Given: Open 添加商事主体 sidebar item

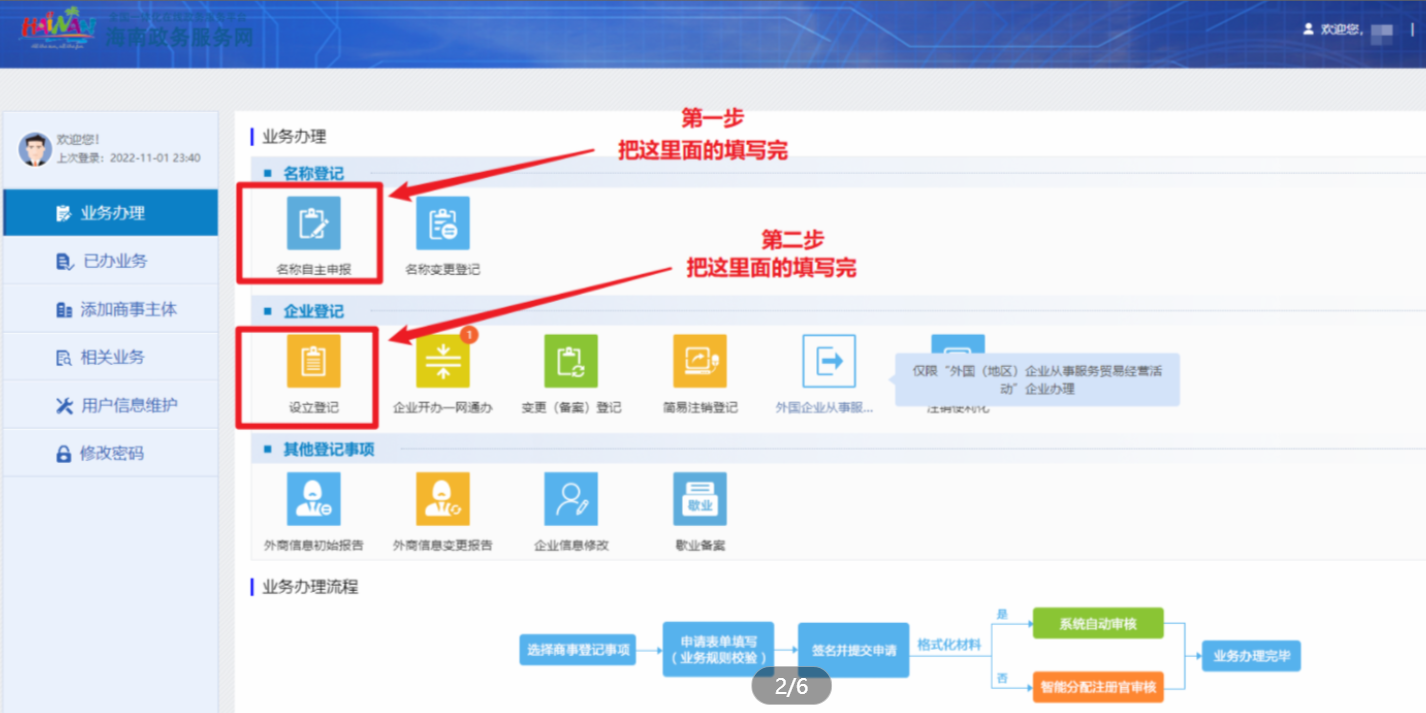Looking at the screenshot, I should pyautogui.click(x=111, y=309).
